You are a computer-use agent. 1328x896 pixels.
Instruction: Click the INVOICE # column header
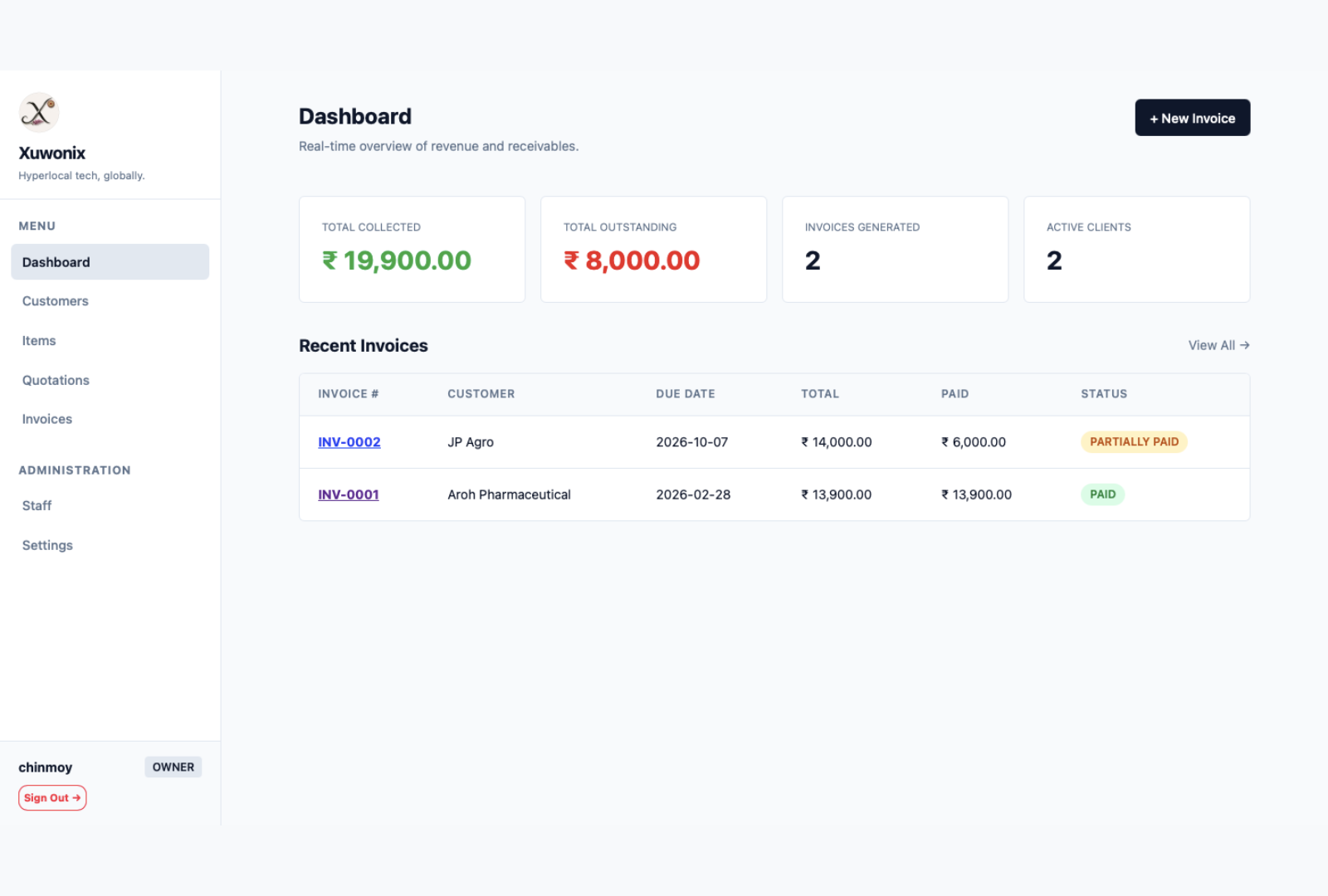click(x=348, y=394)
